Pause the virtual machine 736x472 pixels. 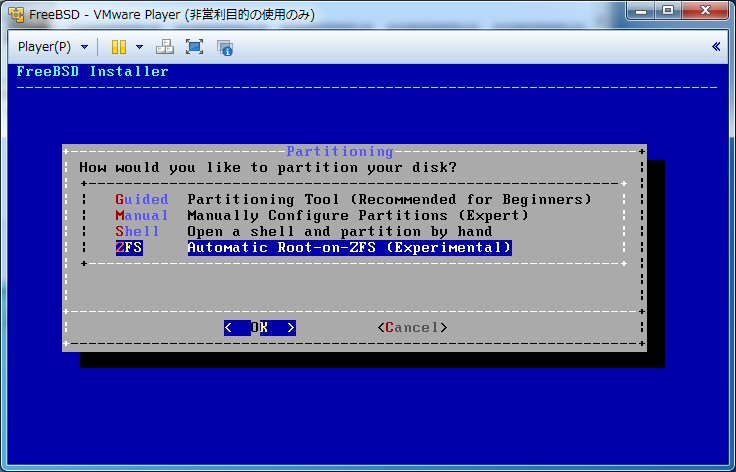pos(119,47)
